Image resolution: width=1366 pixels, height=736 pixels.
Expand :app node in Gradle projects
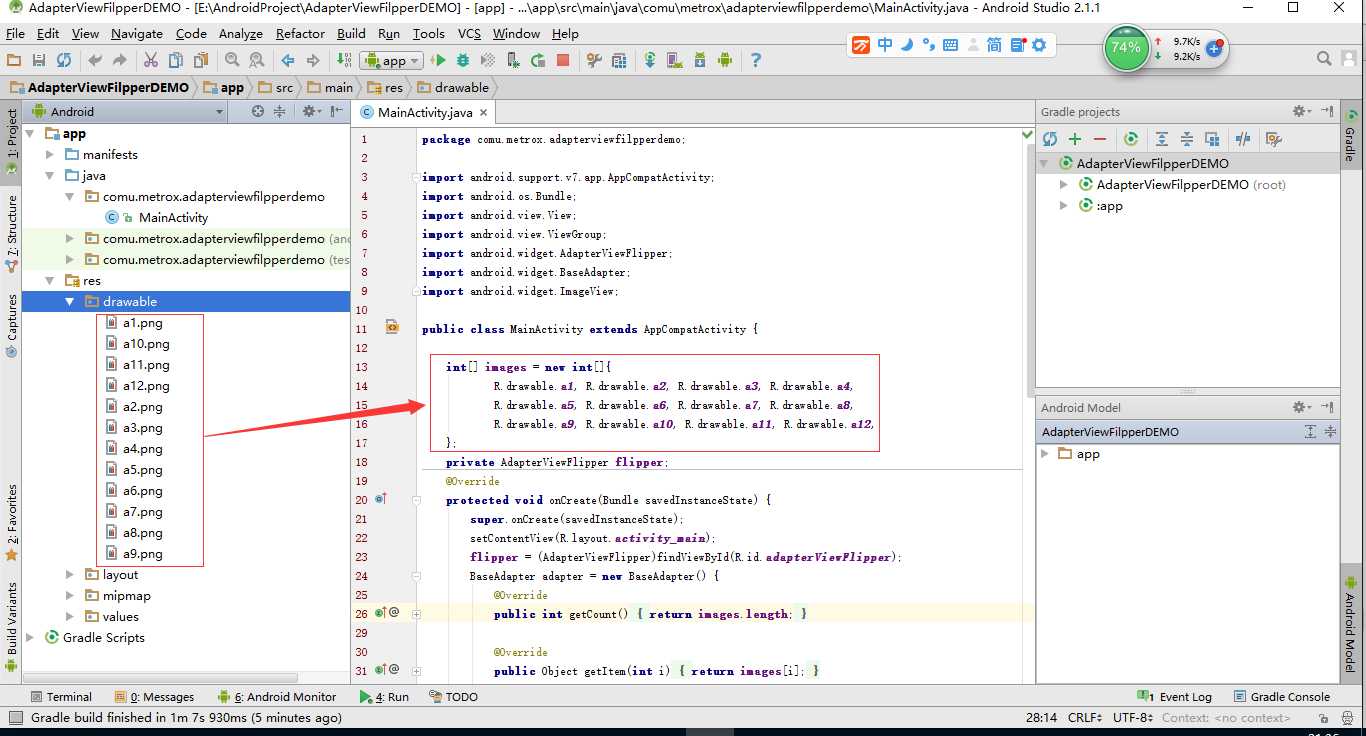point(1064,205)
